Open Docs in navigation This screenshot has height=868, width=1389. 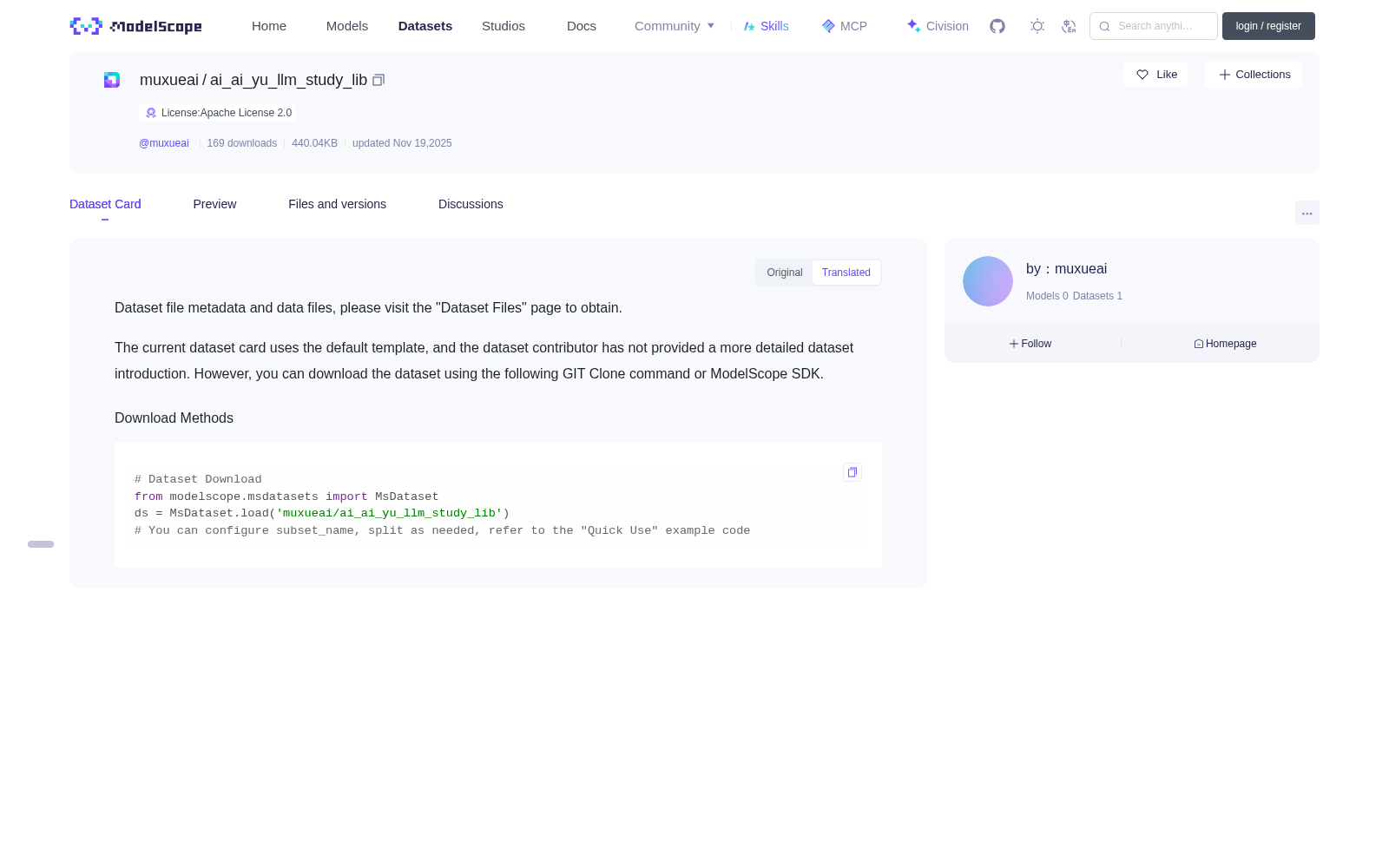pos(582,26)
